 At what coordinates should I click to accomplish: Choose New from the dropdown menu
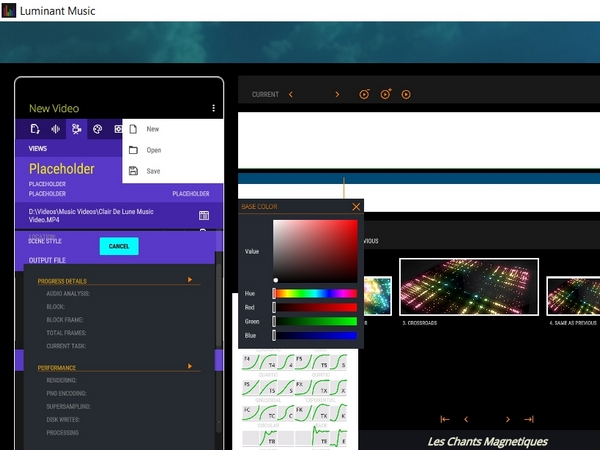pyautogui.click(x=173, y=129)
